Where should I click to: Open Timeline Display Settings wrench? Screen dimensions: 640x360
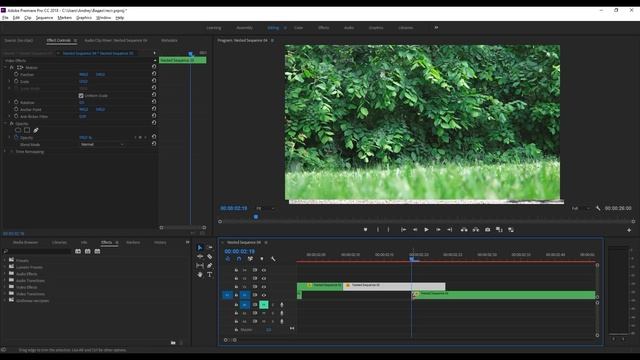click(273, 259)
